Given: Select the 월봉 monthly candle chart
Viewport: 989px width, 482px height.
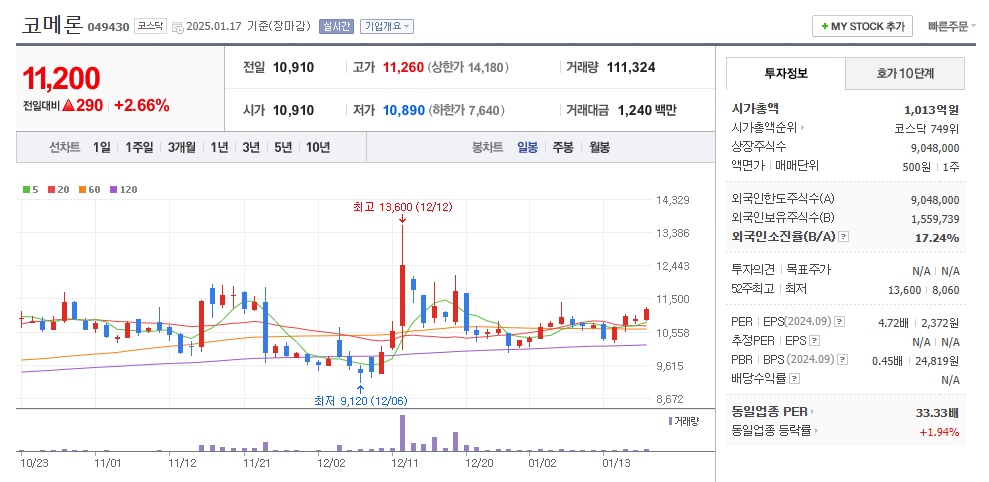Looking at the screenshot, I should (x=599, y=148).
